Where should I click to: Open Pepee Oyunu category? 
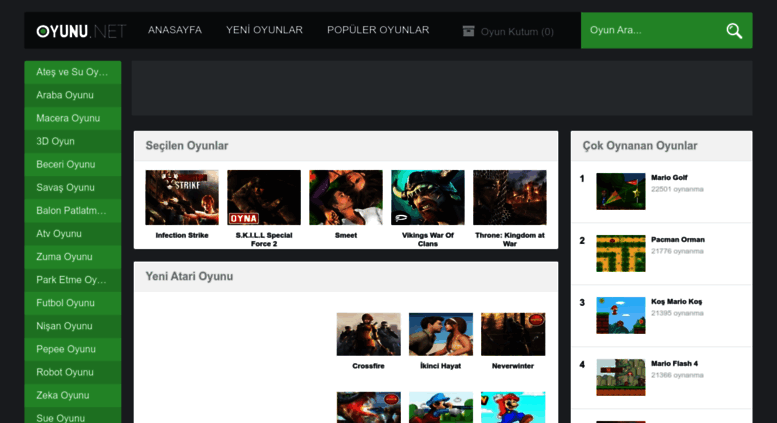(73, 349)
